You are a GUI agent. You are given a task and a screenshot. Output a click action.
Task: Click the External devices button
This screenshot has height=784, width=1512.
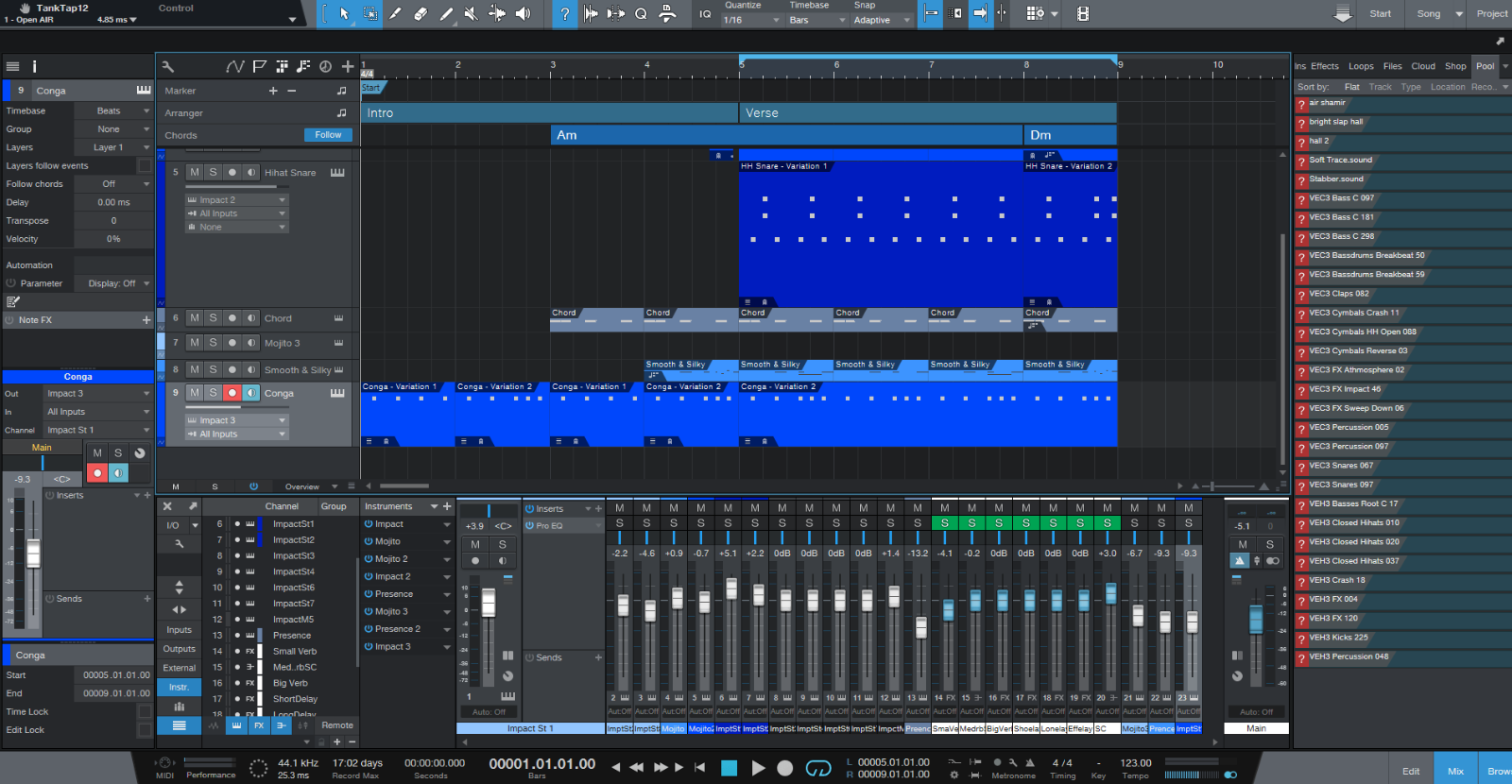coord(180,668)
